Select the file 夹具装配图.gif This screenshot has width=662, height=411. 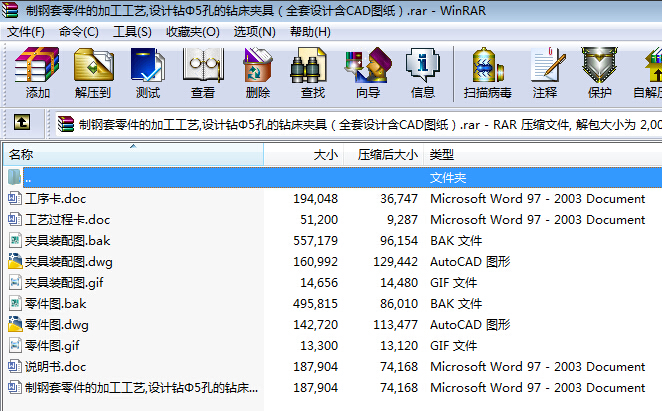click(x=64, y=283)
